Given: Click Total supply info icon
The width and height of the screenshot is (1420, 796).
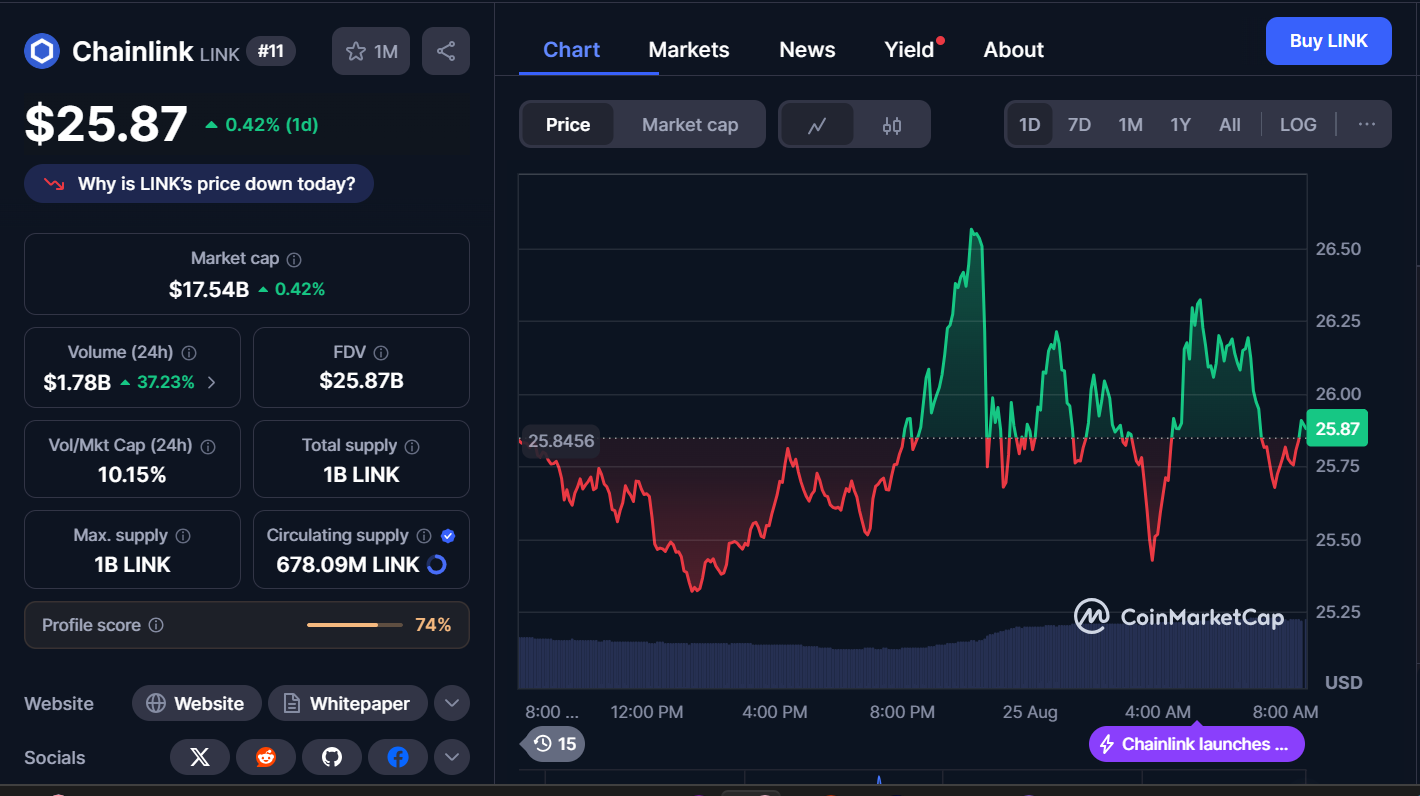Looking at the screenshot, I should pos(412,446).
